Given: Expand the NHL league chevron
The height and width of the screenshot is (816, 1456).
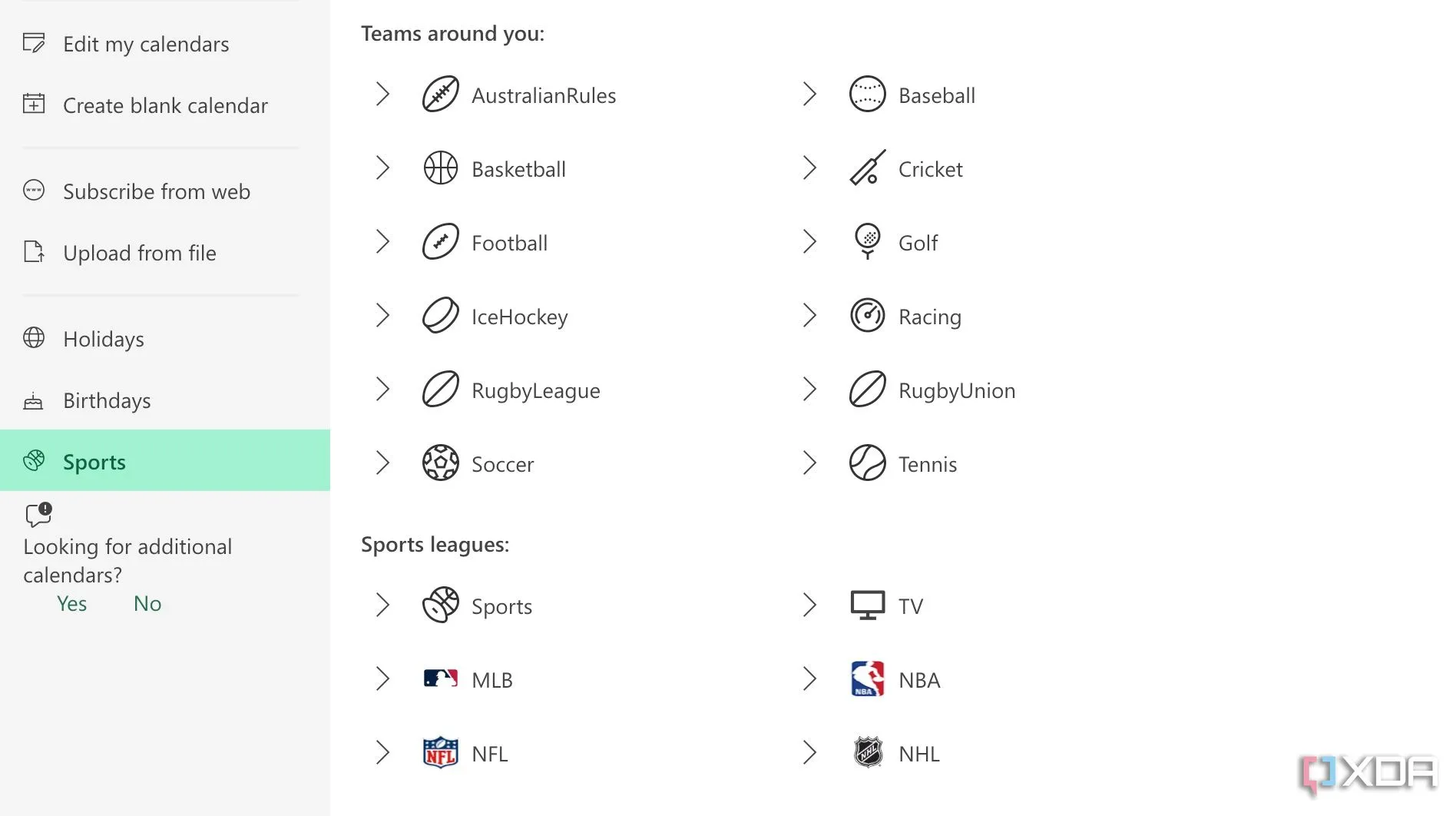Looking at the screenshot, I should 809,753.
